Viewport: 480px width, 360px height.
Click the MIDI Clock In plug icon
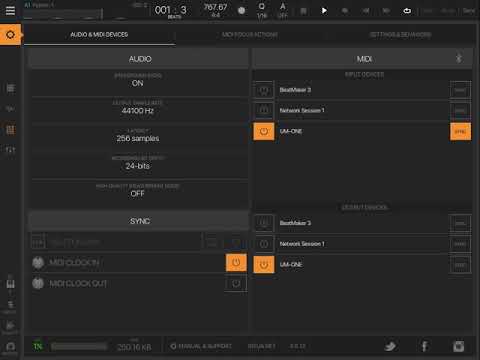pos(38,263)
